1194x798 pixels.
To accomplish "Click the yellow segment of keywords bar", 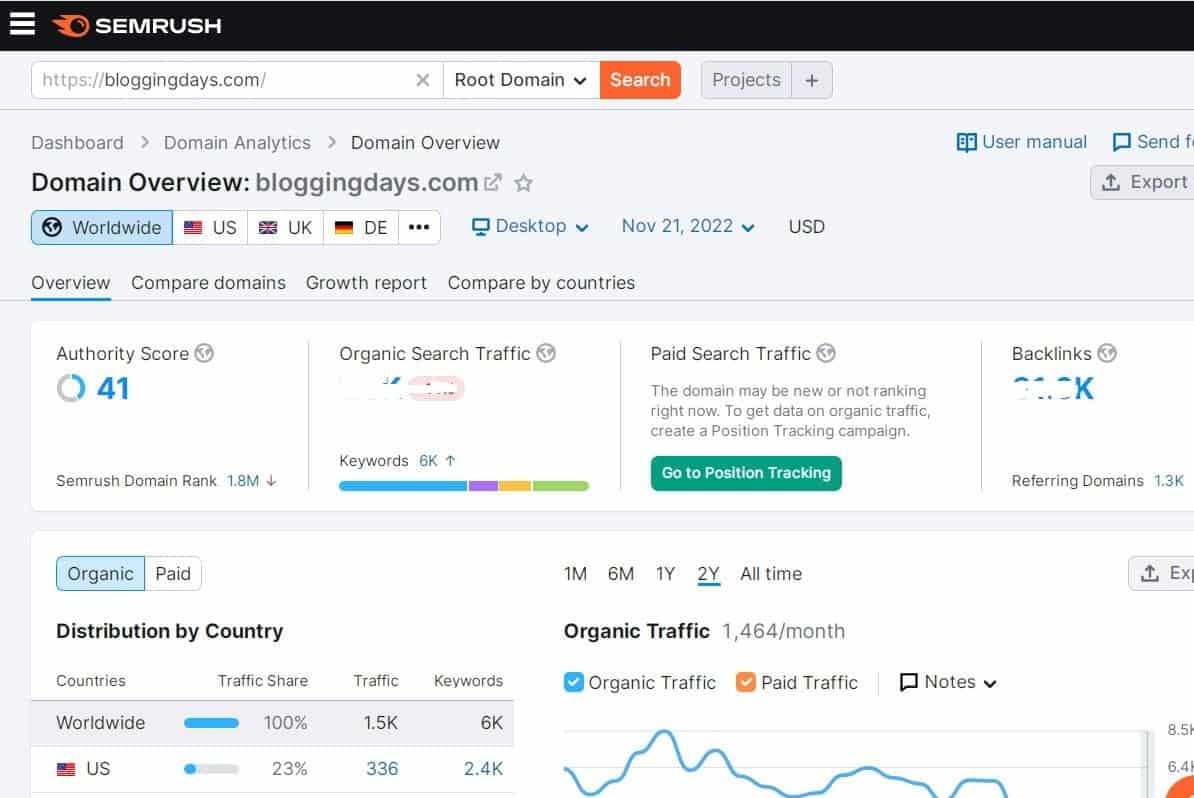I will tap(516, 486).
